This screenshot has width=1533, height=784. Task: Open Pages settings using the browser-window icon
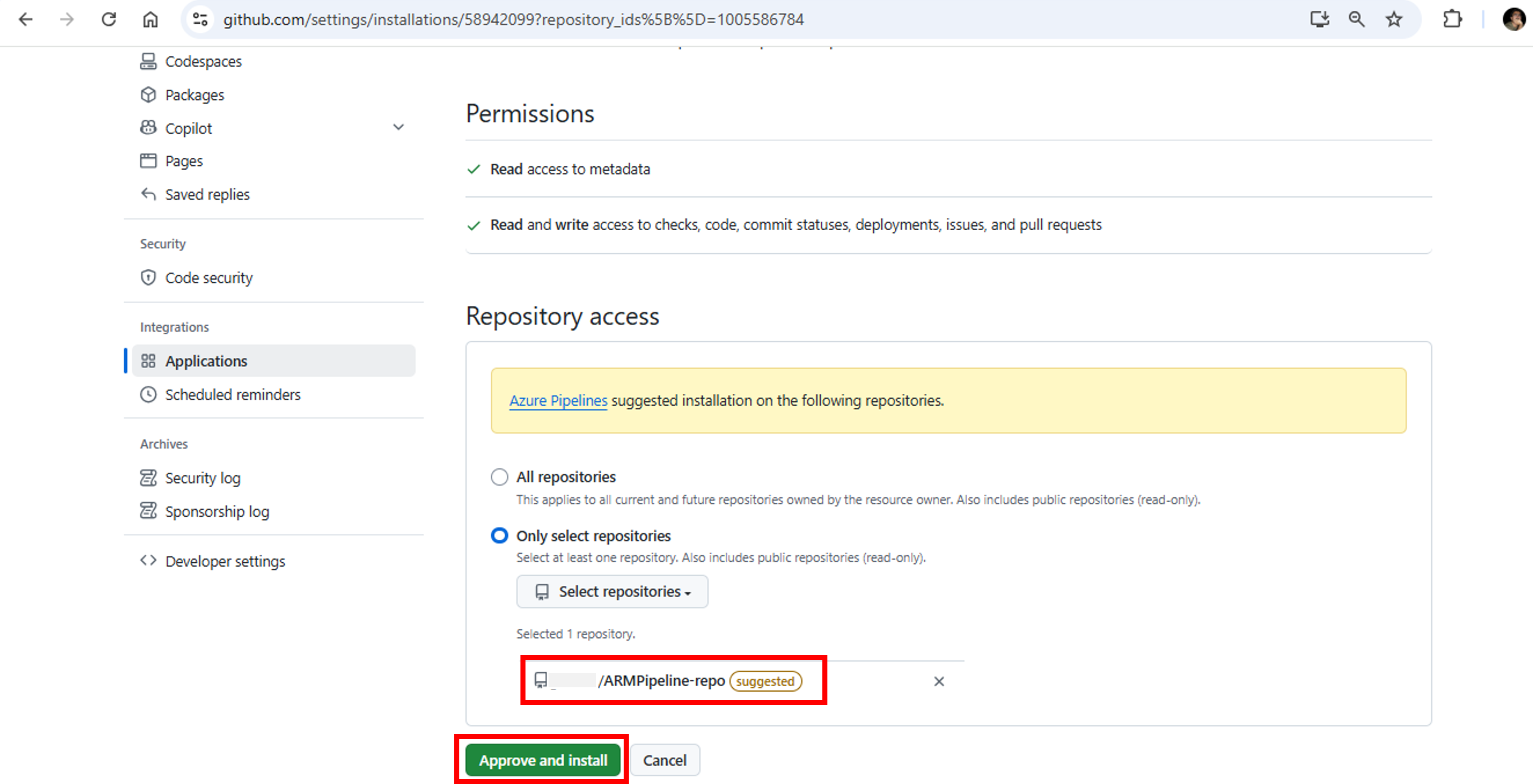tap(150, 160)
